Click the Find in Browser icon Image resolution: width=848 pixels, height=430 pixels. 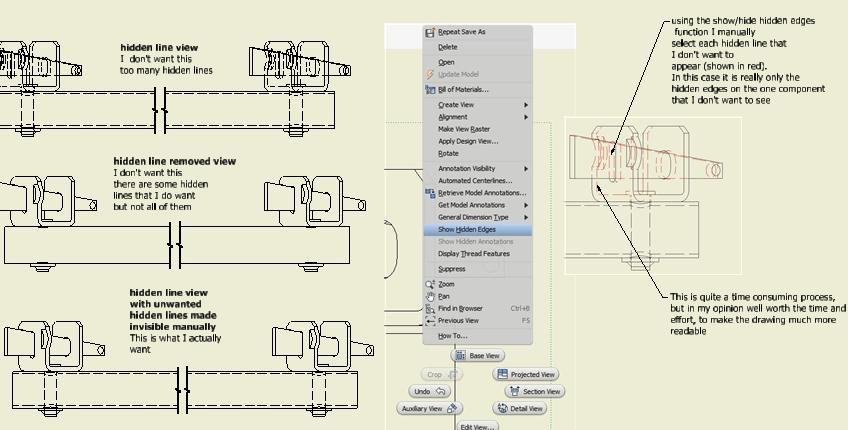[430, 309]
